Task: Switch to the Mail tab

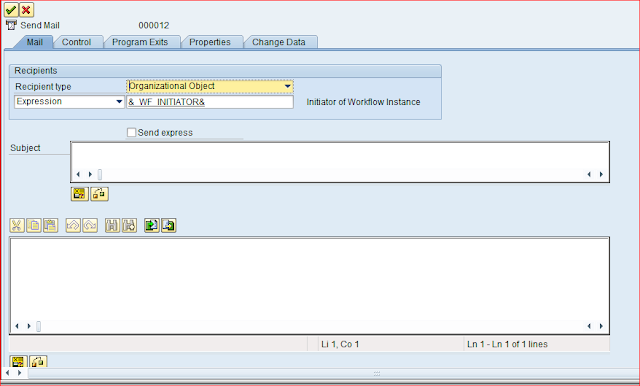Action: (34, 42)
